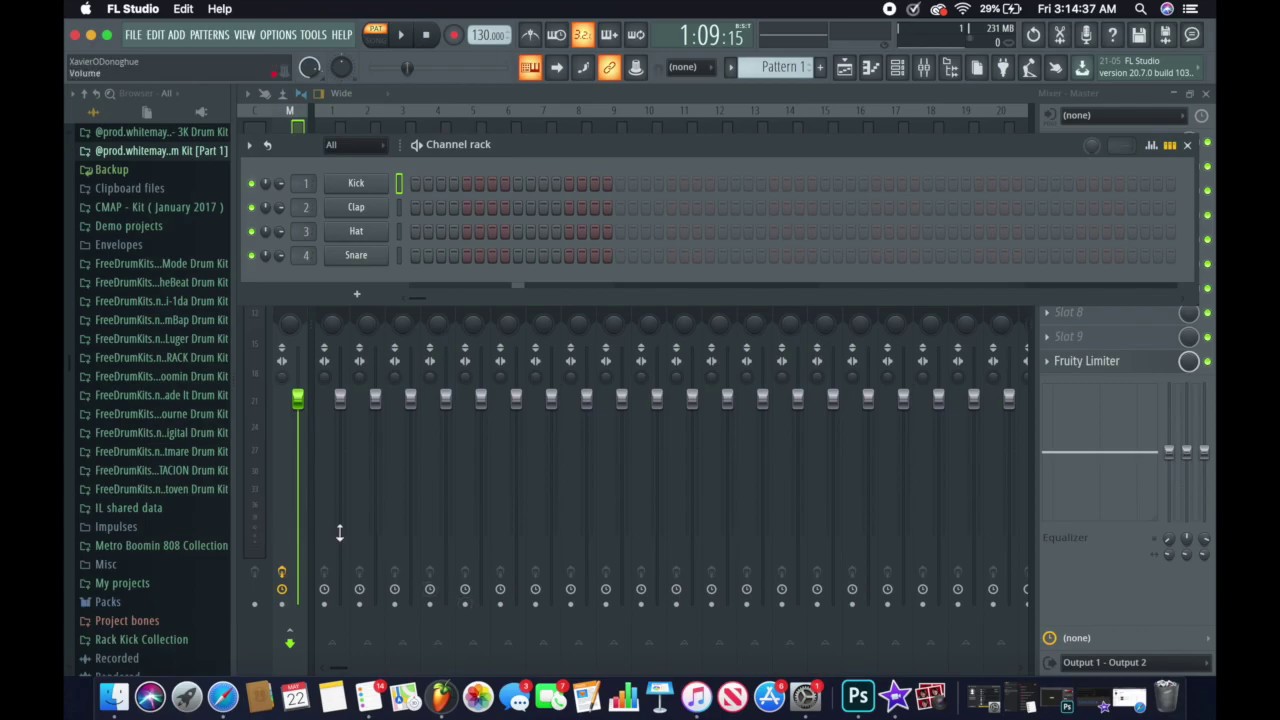Open the PATTERNS menu
The image size is (1280, 720).
pos(209,35)
